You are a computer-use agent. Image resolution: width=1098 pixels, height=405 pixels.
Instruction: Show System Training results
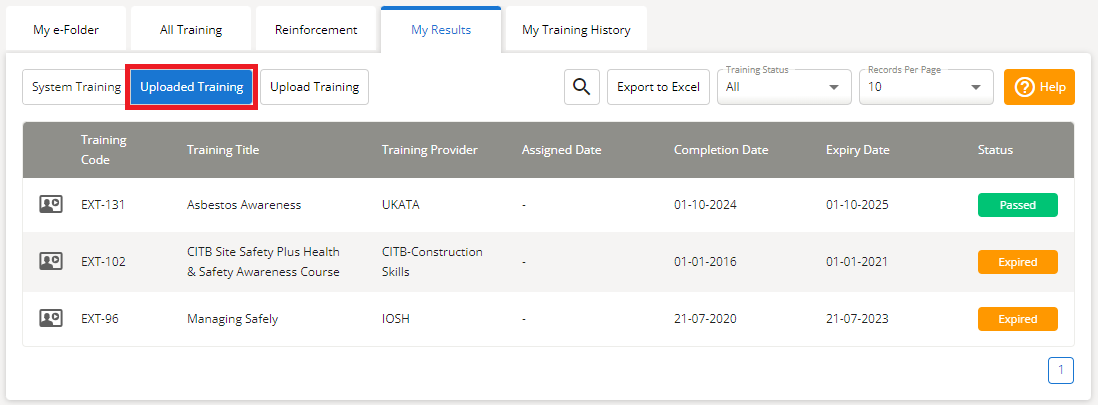[x=76, y=87]
